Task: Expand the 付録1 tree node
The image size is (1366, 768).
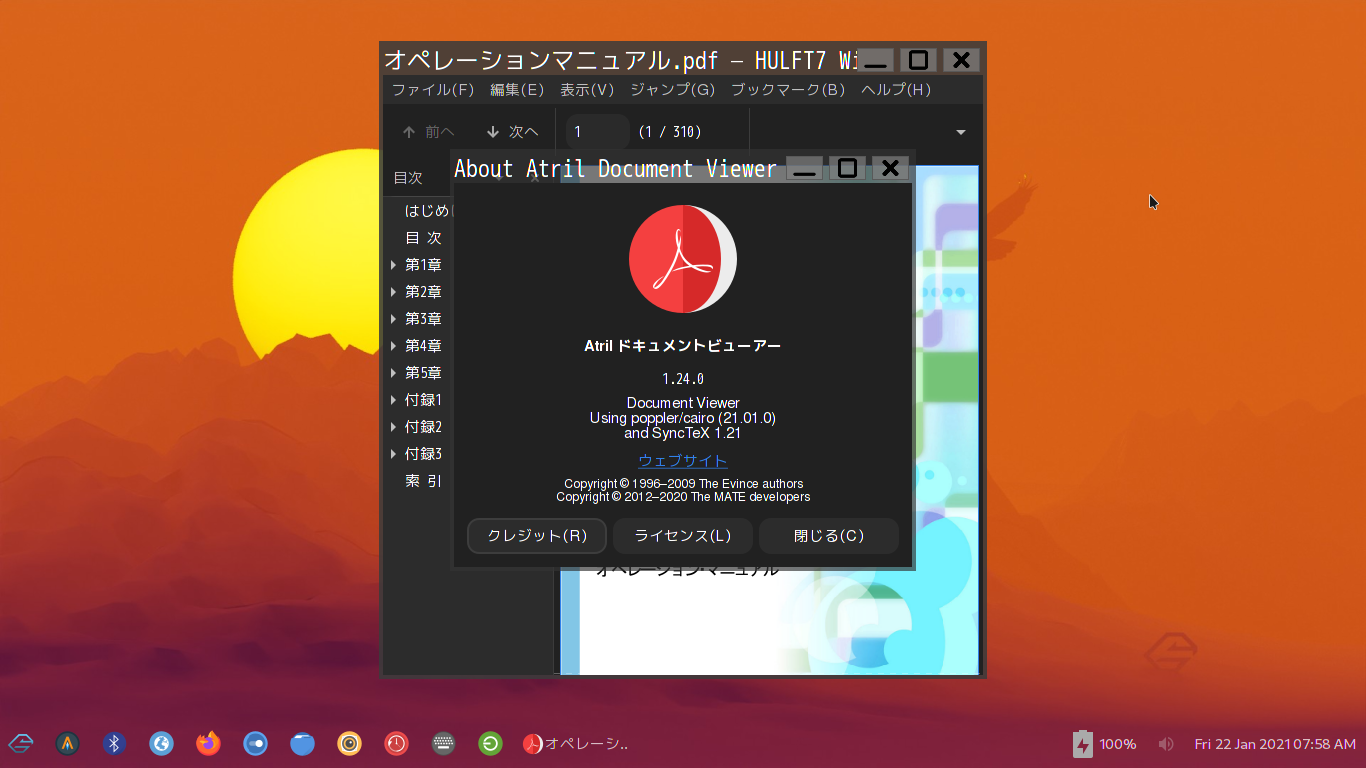Action: pos(393,400)
